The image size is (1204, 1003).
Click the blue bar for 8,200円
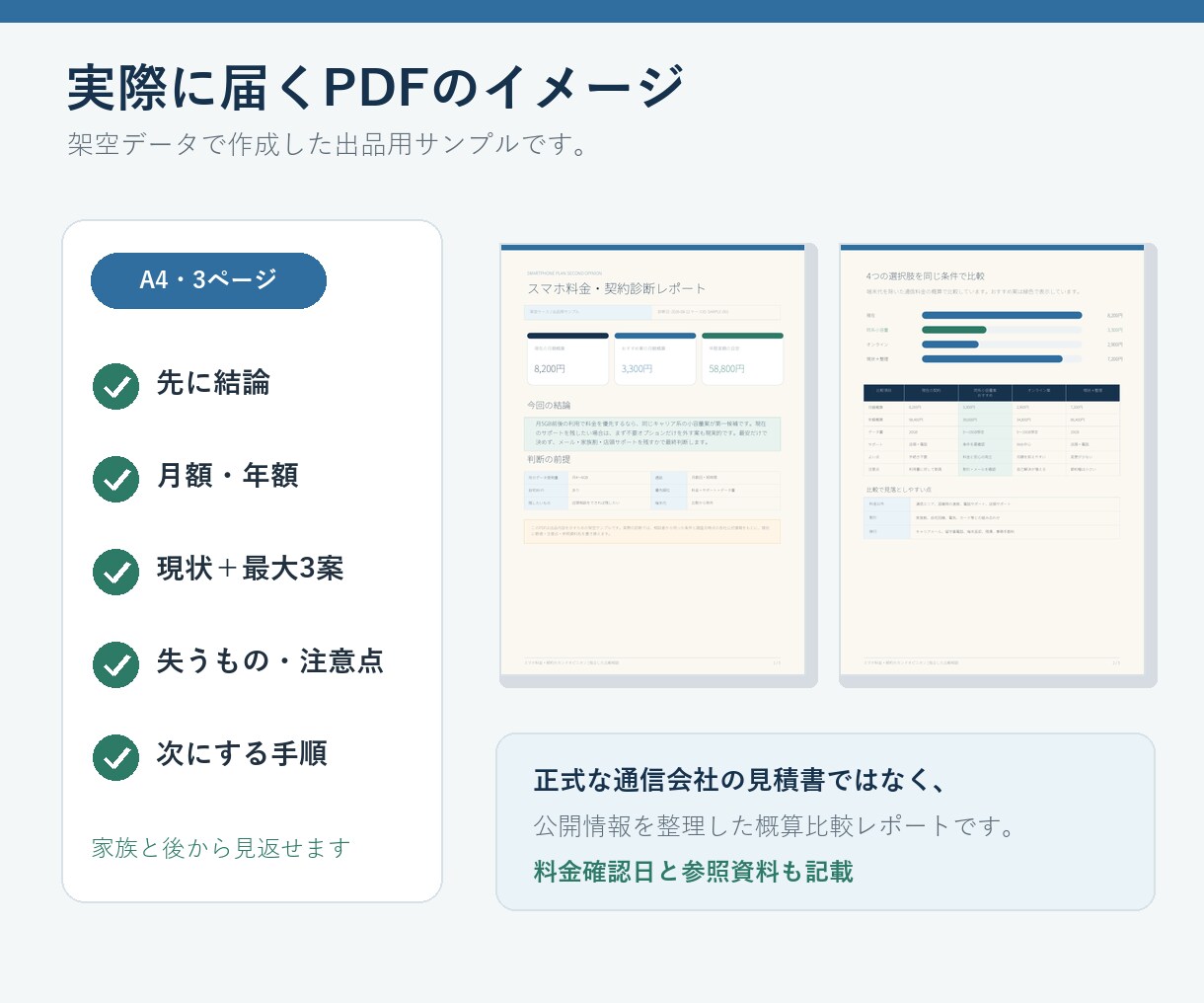tap(1002, 316)
